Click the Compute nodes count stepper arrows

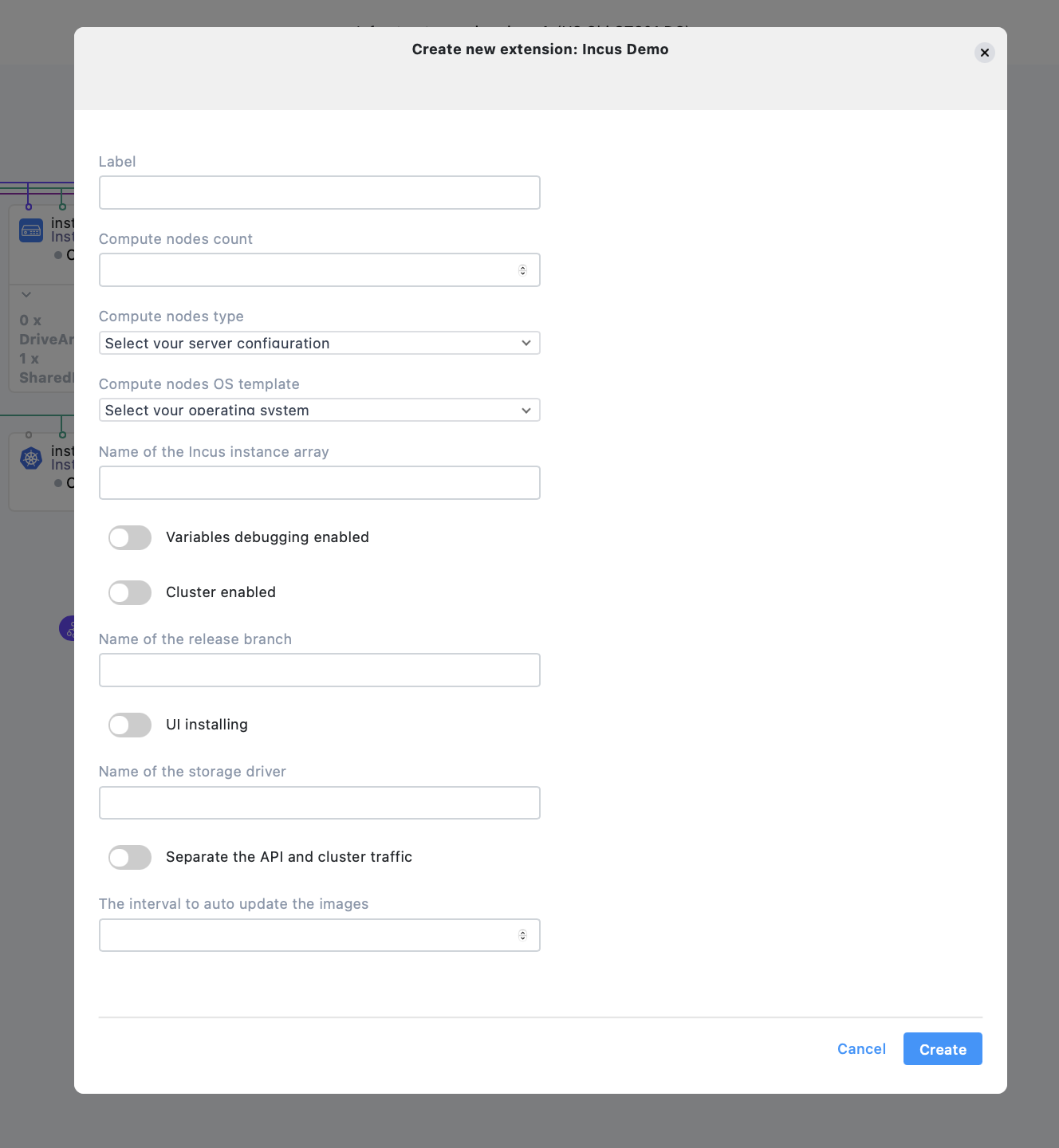point(522,270)
